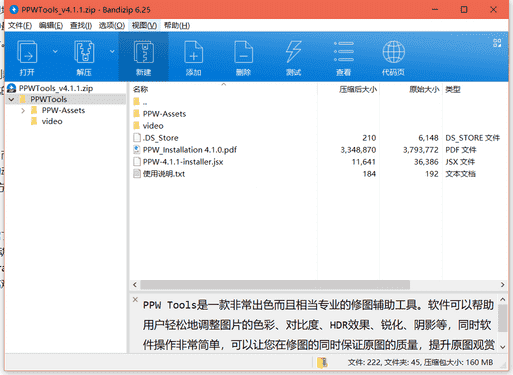The image size is (513, 375).
Task: Click the Test (测试) lightning icon
Action: 294,52
